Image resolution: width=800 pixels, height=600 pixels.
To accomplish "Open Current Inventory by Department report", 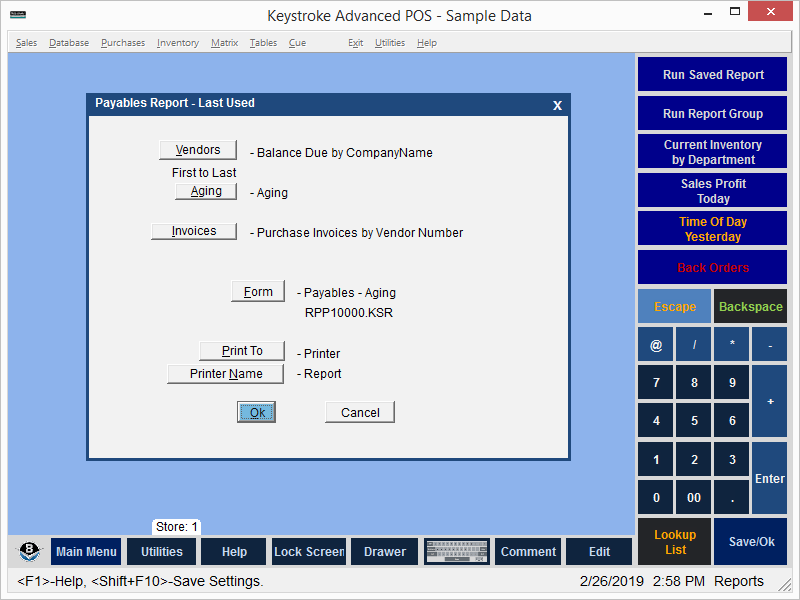I will (713, 152).
